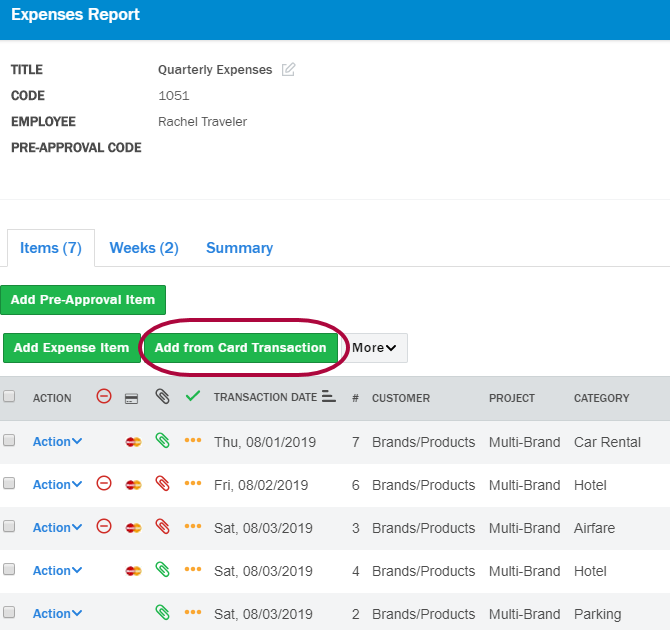670x630 pixels.
Task: Click the Add Expense Item button
Action: [72, 348]
